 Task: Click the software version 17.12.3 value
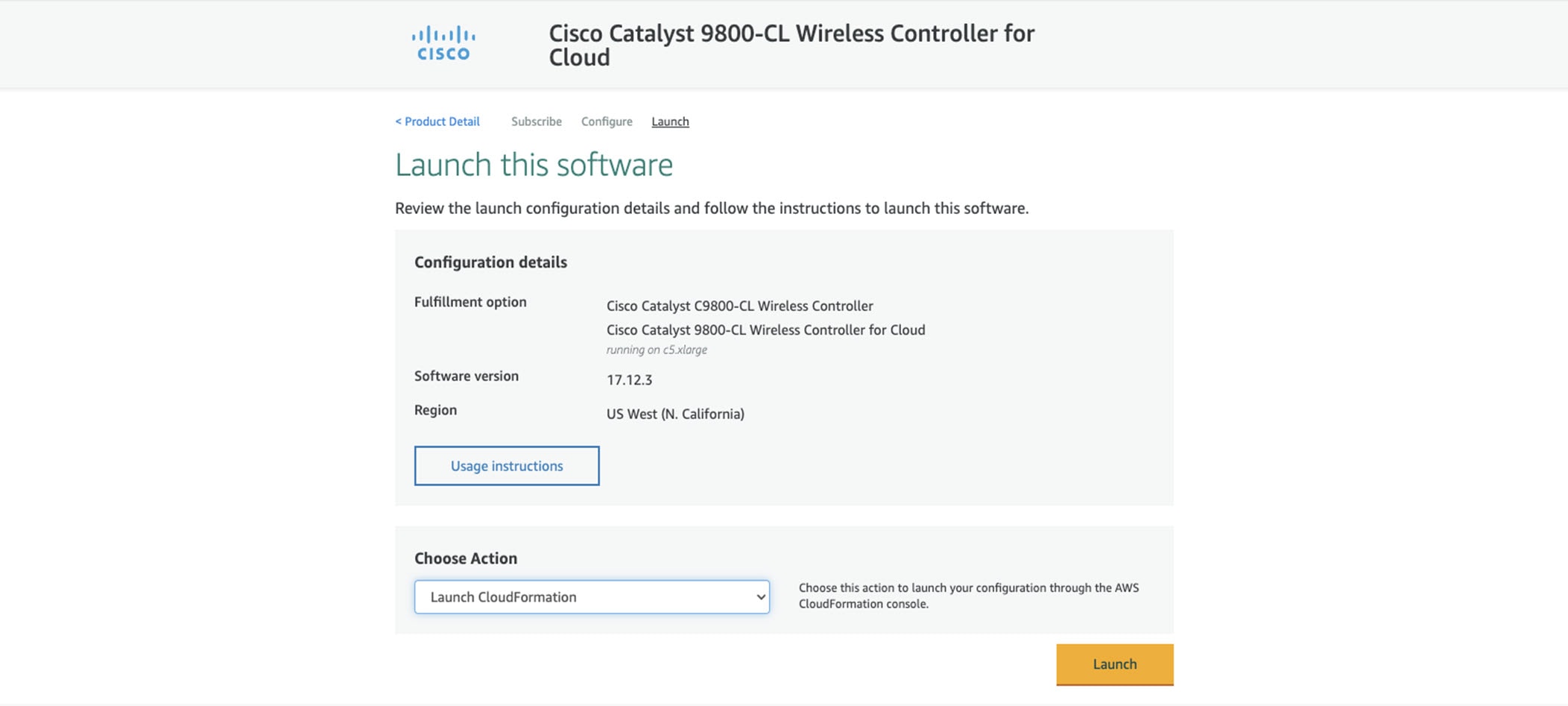click(629, 380)
